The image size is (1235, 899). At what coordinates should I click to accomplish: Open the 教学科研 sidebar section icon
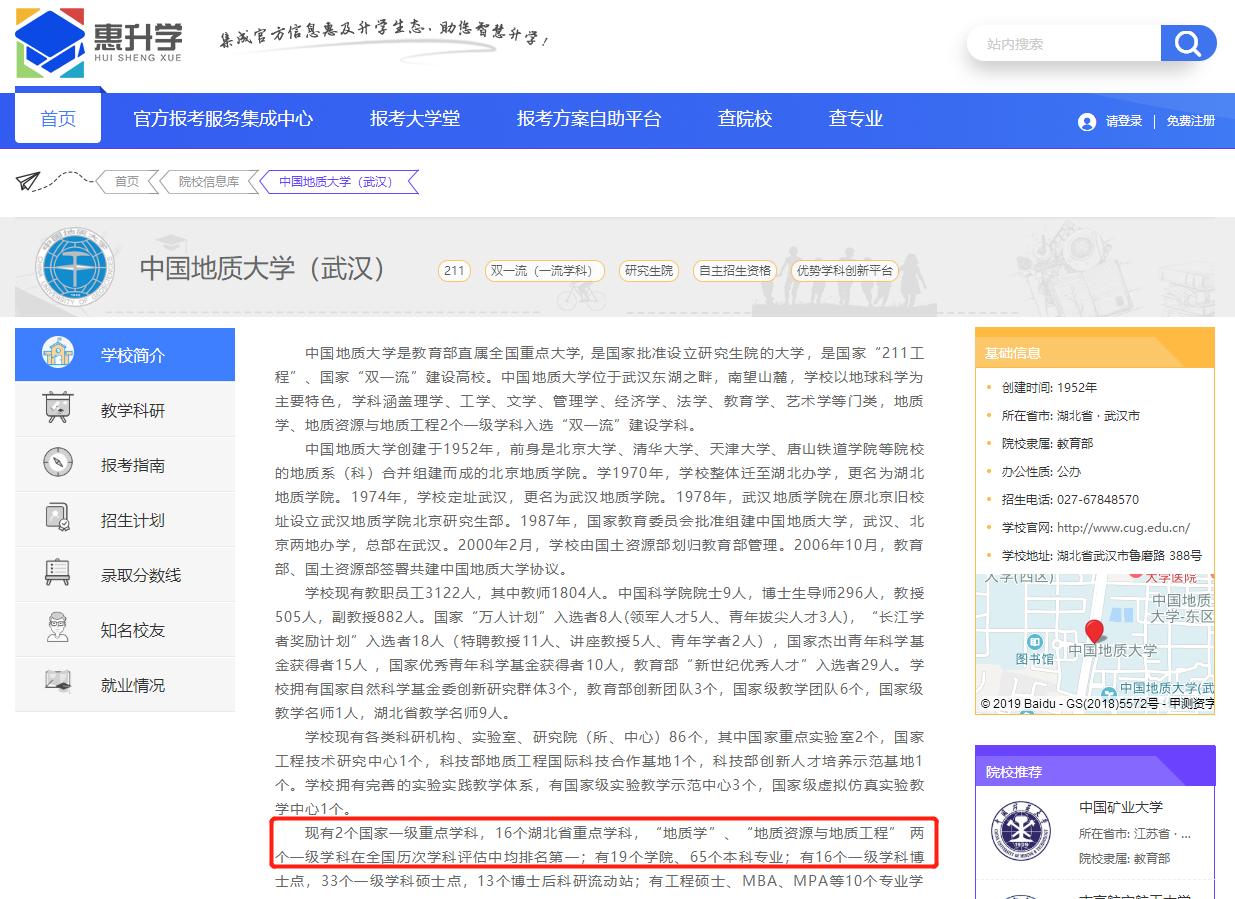tap(55, 409)
